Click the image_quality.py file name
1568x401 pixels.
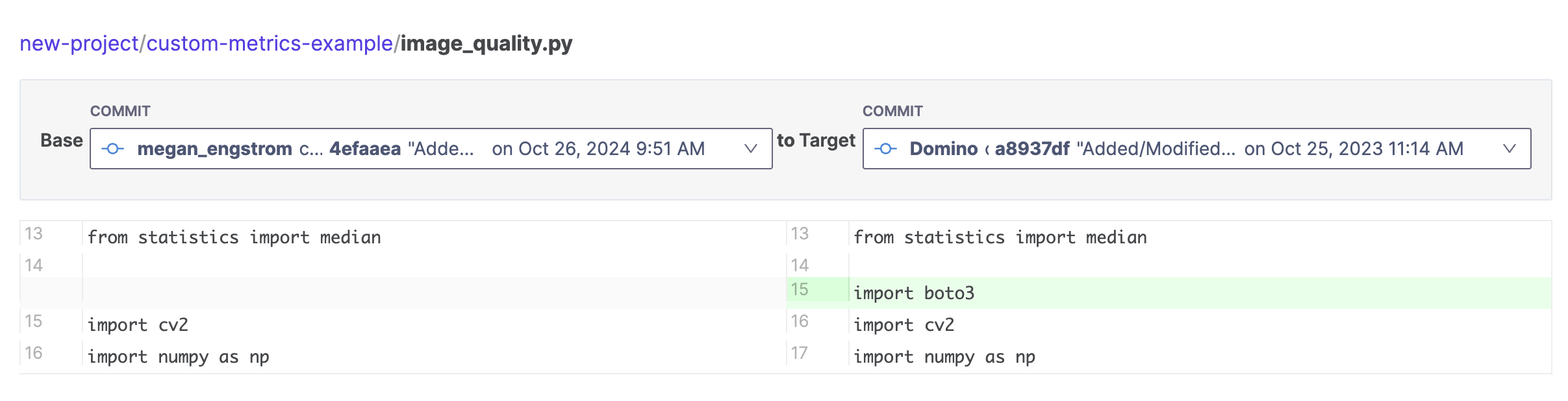(x=487, y=43)
